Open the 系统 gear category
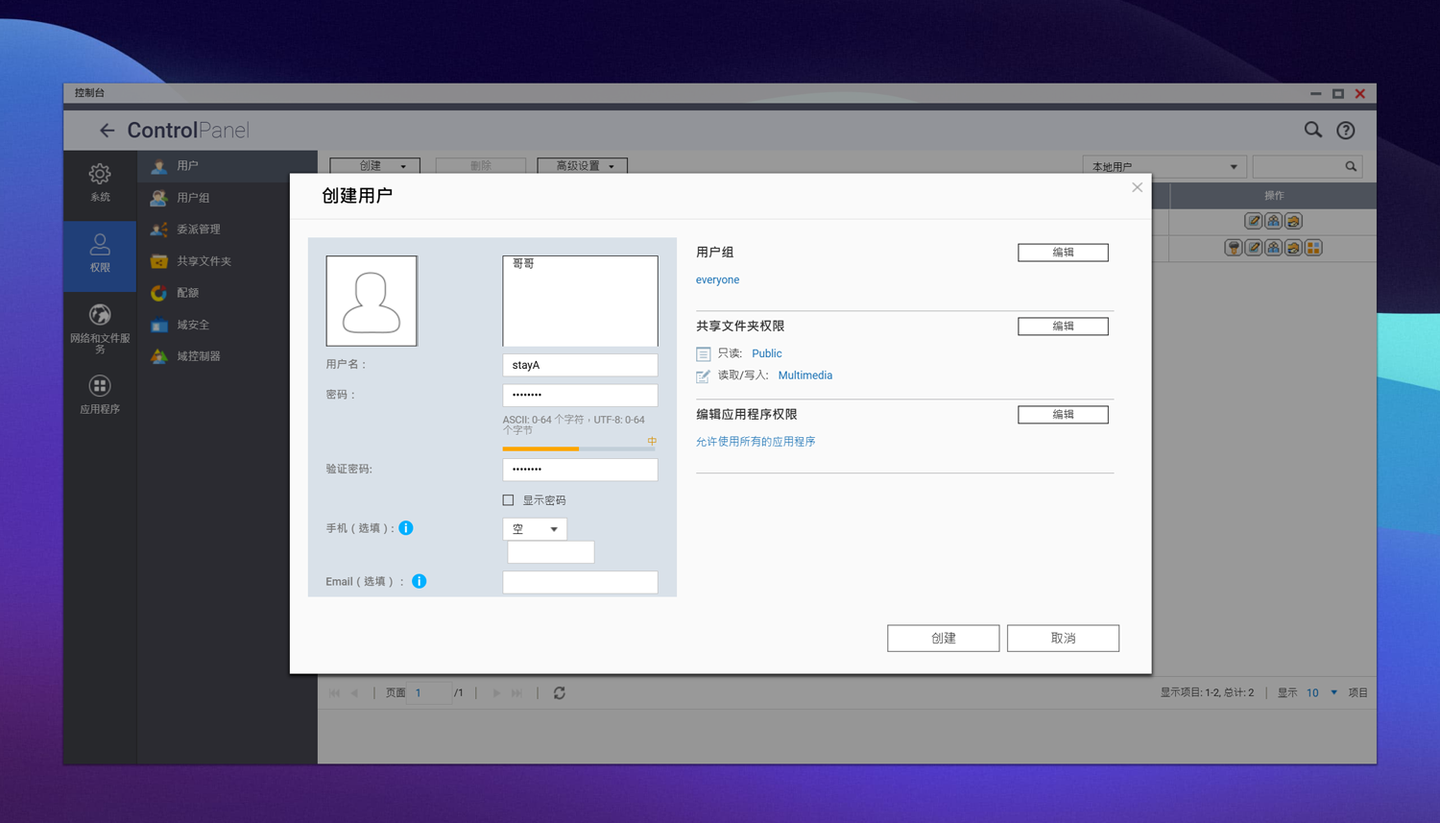The width and height of the screenshot is (1440, 823). pos(100,182)
